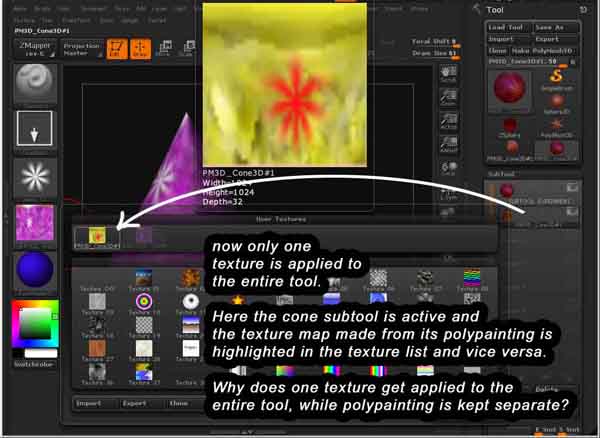
Task: Click Export in texture popup
Action: [x=140, y=404]
